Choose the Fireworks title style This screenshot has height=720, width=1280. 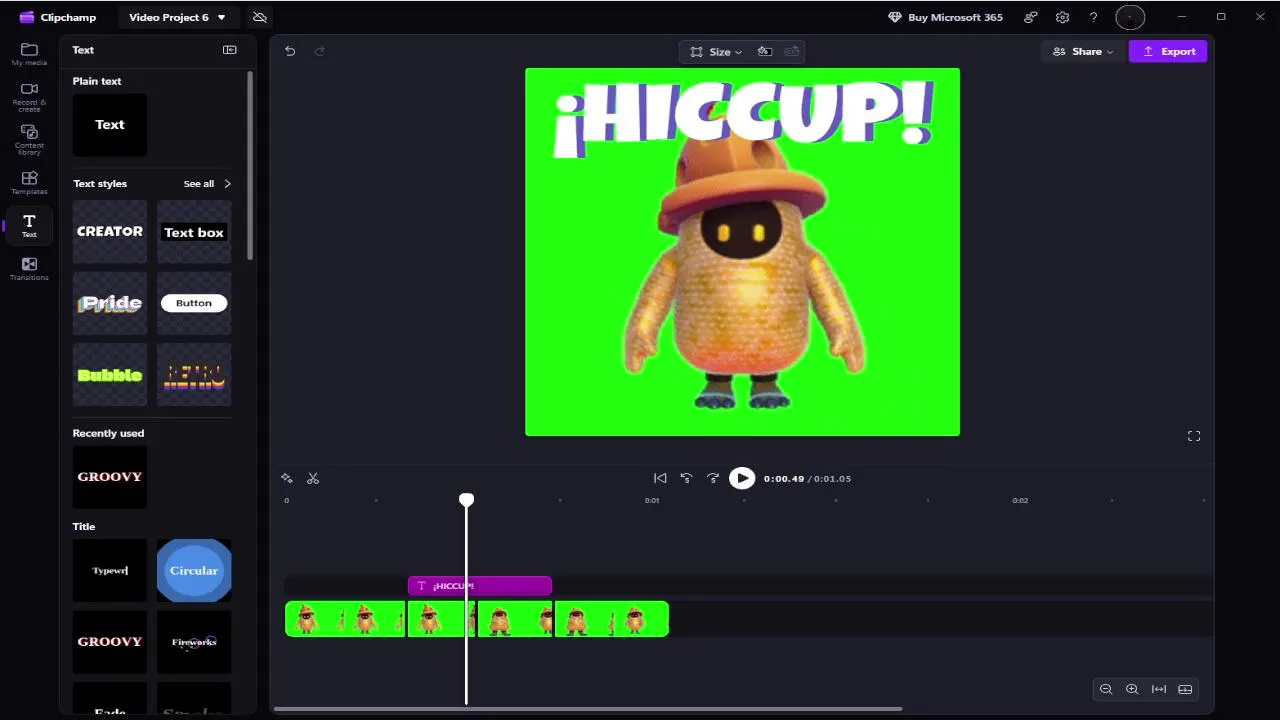tap(194, 642)
